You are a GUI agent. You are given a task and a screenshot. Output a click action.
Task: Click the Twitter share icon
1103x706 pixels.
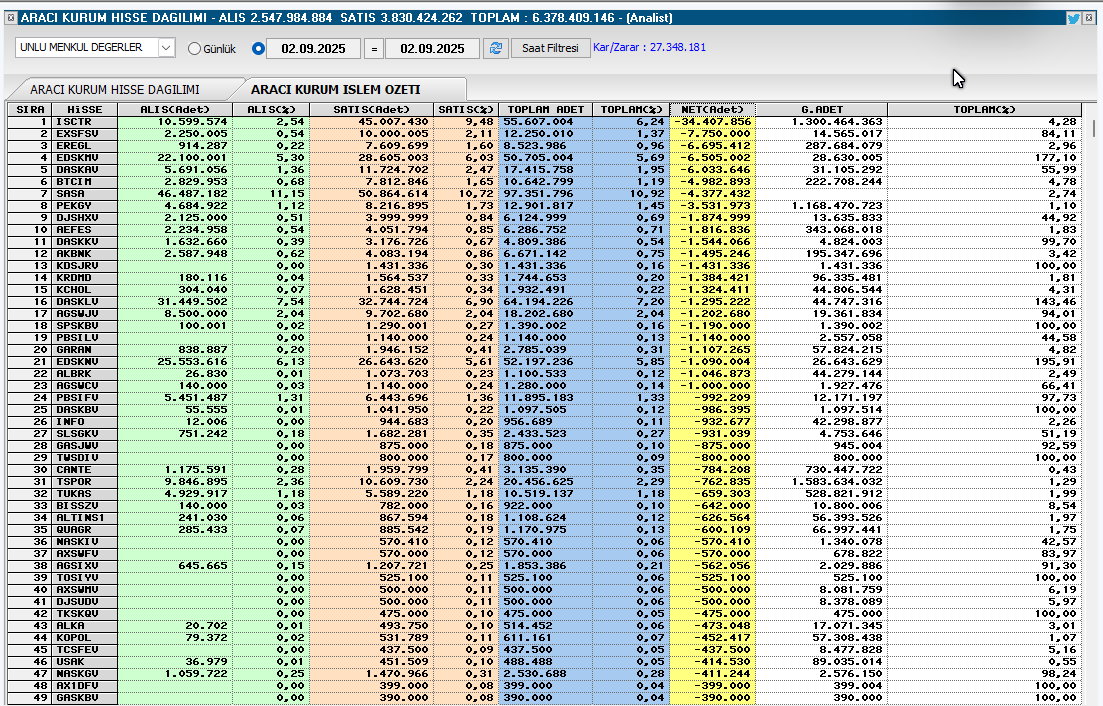pos(1073,18)
